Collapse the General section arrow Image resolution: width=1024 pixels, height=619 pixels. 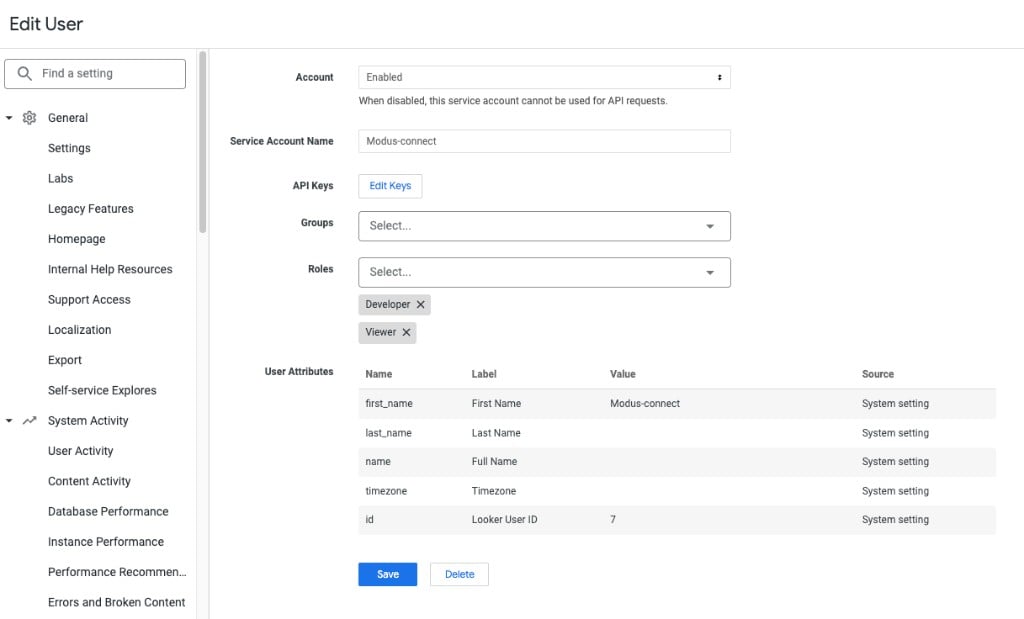tap(9, 118)
